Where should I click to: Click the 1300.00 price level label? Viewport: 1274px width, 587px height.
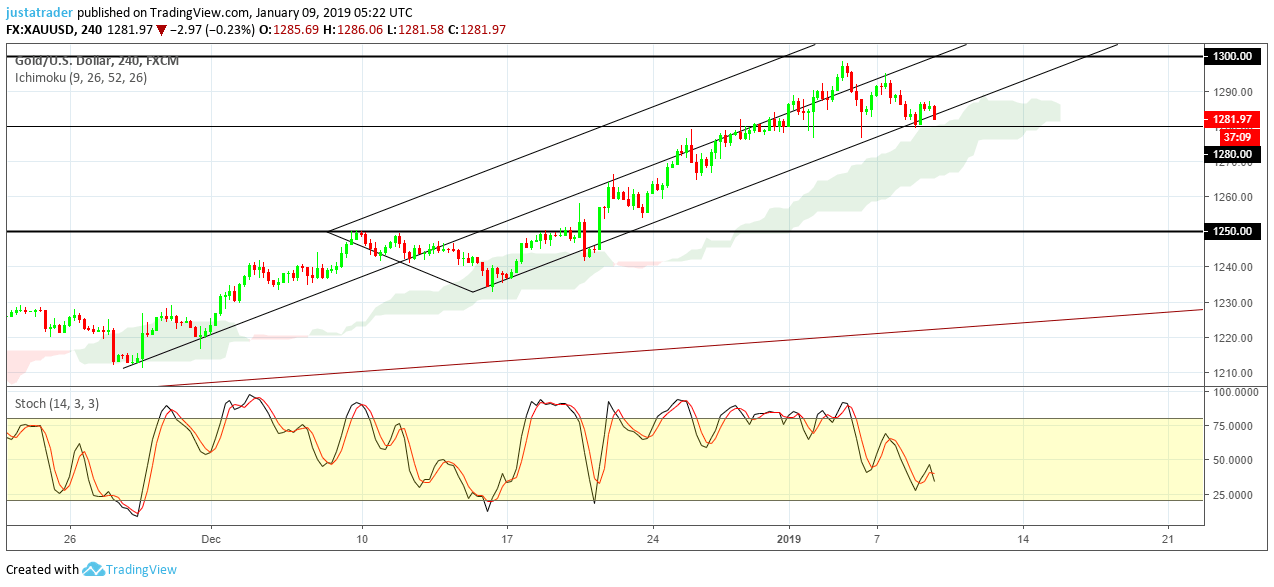(x=1231, y=56)
